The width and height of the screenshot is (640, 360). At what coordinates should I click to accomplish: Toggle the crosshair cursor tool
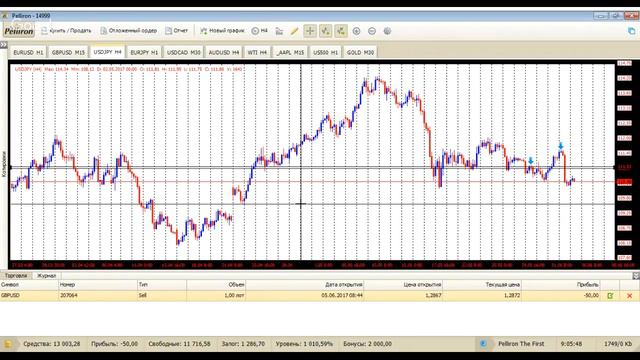click(x=310, y=31)
